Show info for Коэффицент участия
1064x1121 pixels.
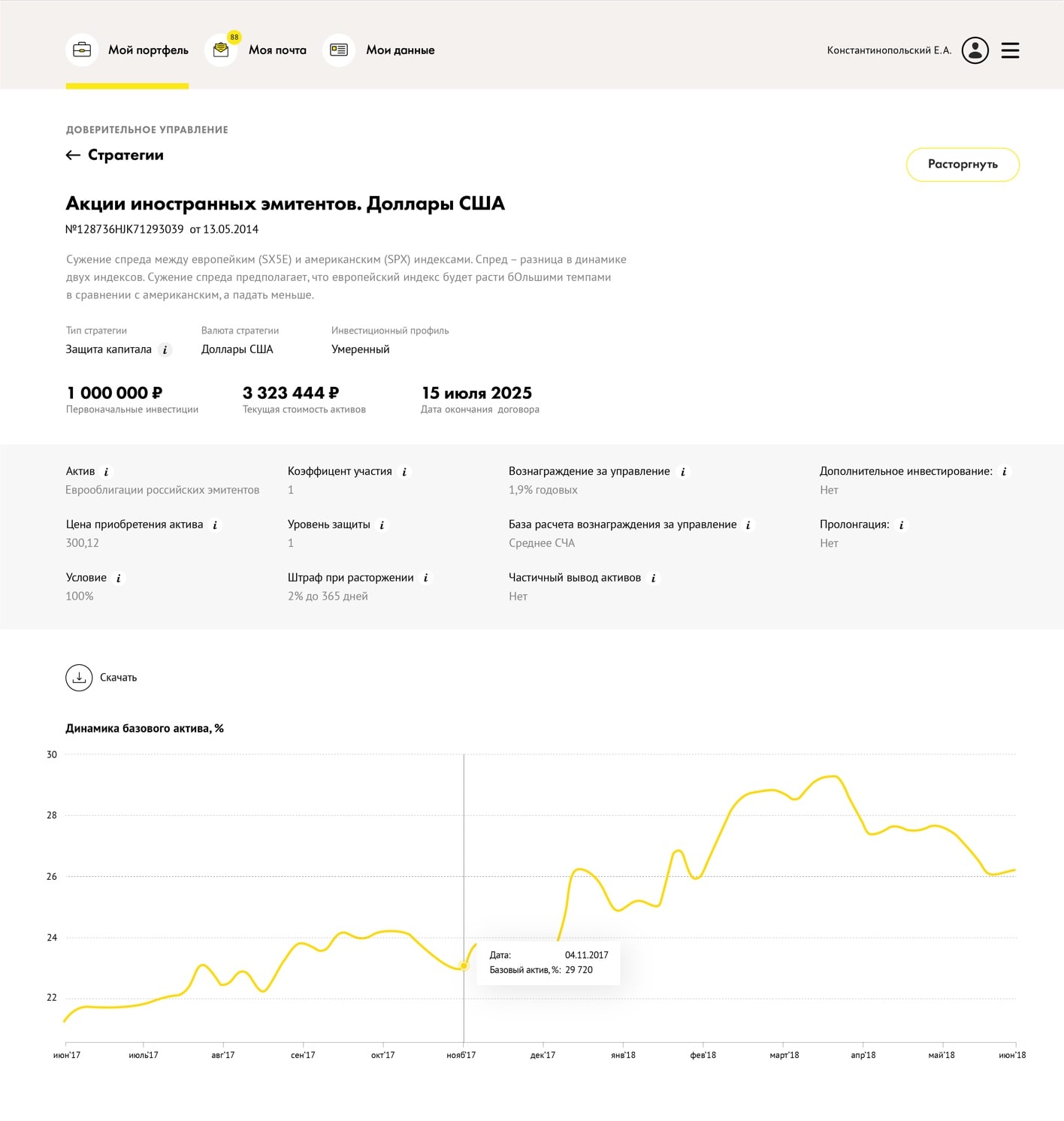click(404, 472)
